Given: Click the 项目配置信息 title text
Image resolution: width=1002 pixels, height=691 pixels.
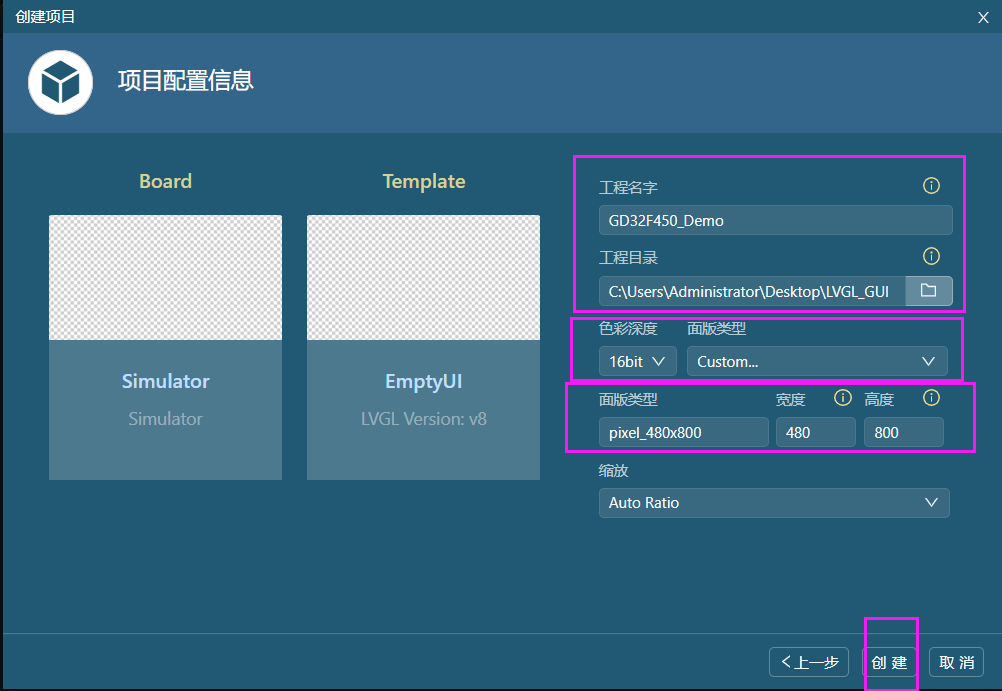Looking at the screenshot, I should (186, 81).
